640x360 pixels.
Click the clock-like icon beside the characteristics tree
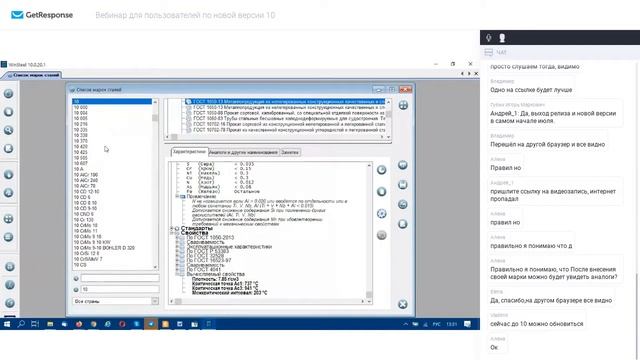[381, 170]
